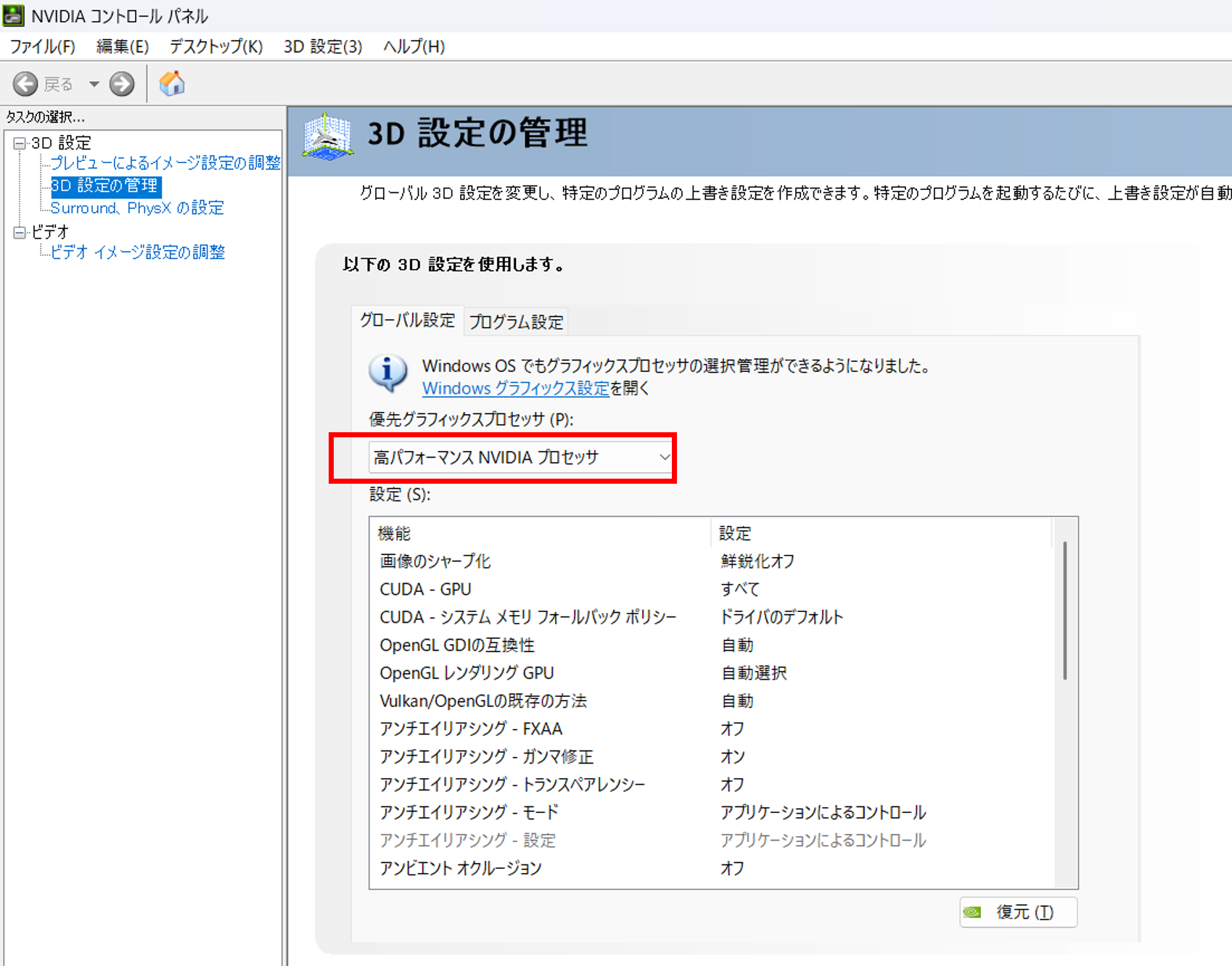Select the アンチエイリアシング - ガンマ修正 row
1232x966 pixels.
(711, 756)
